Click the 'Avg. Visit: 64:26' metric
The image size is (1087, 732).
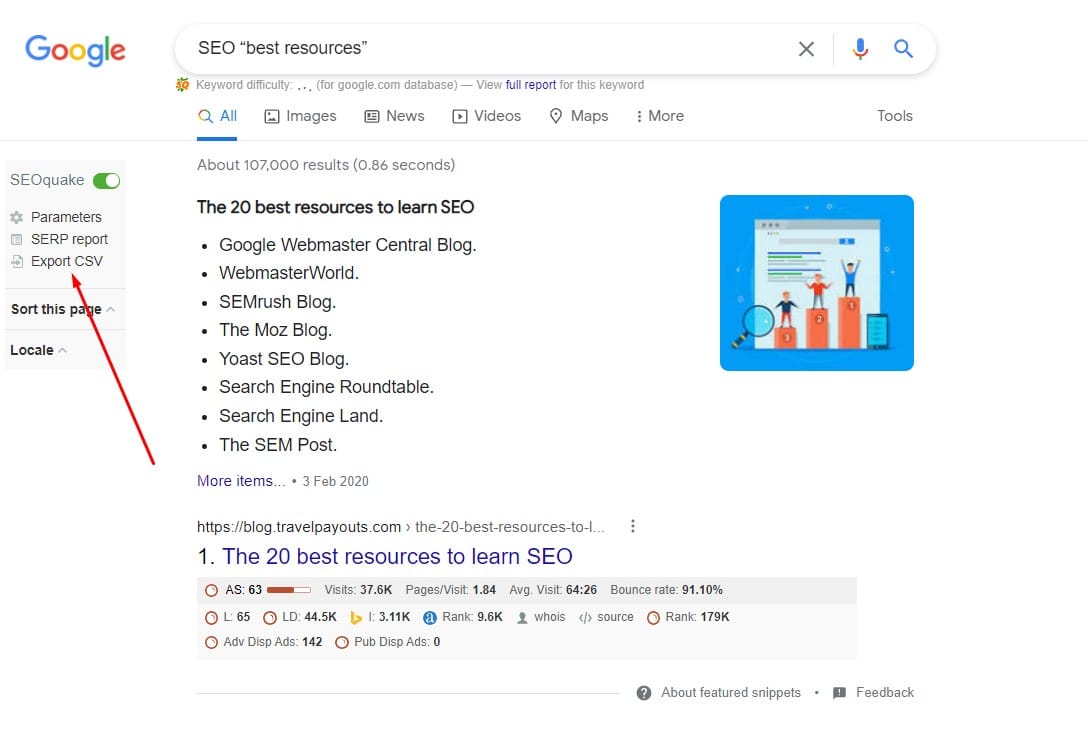[x=553, y=590]
